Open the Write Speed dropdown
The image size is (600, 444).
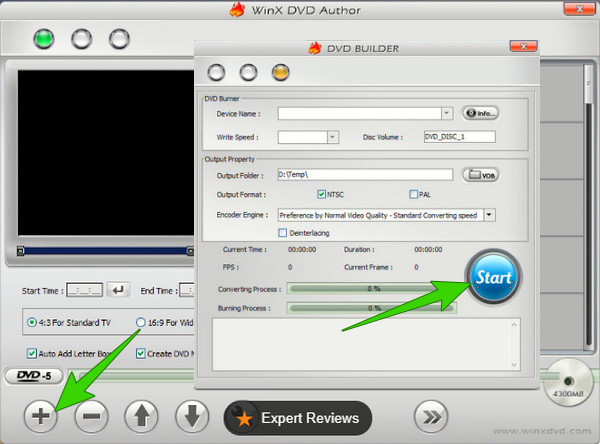tap(333, 137)
